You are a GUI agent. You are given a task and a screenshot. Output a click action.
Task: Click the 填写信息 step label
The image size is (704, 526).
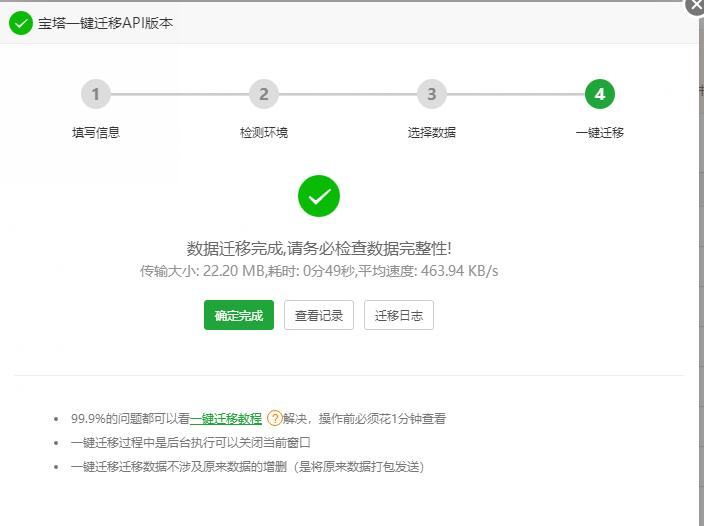(96, 132)
